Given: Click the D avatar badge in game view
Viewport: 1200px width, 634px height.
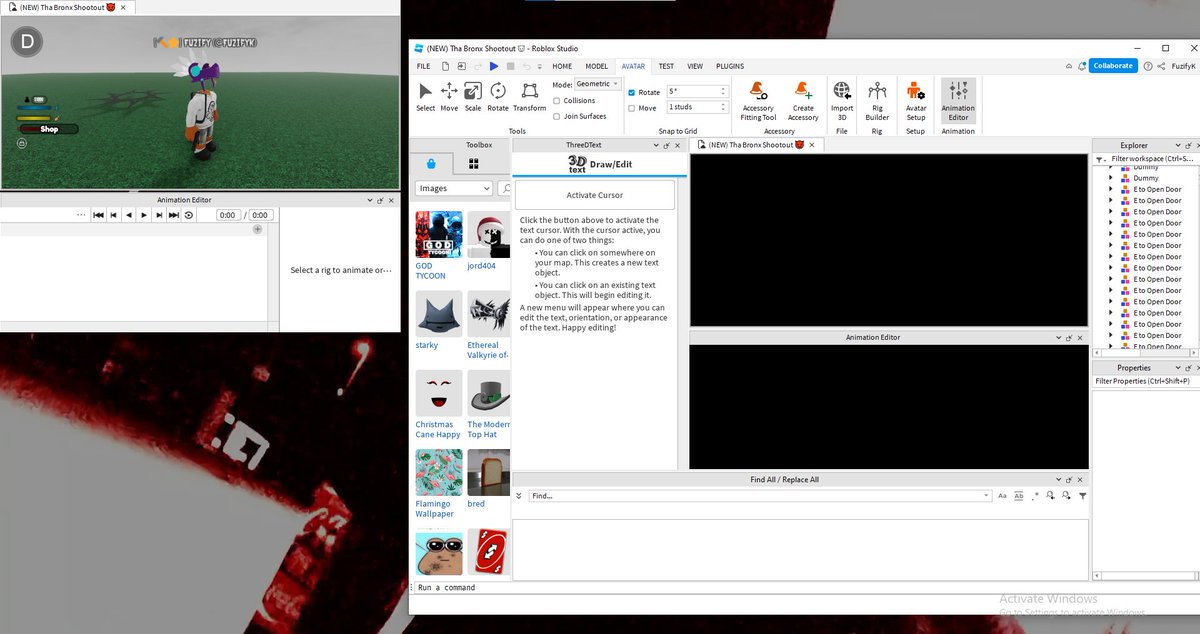Looking at the screenshot, I should 26,42.
